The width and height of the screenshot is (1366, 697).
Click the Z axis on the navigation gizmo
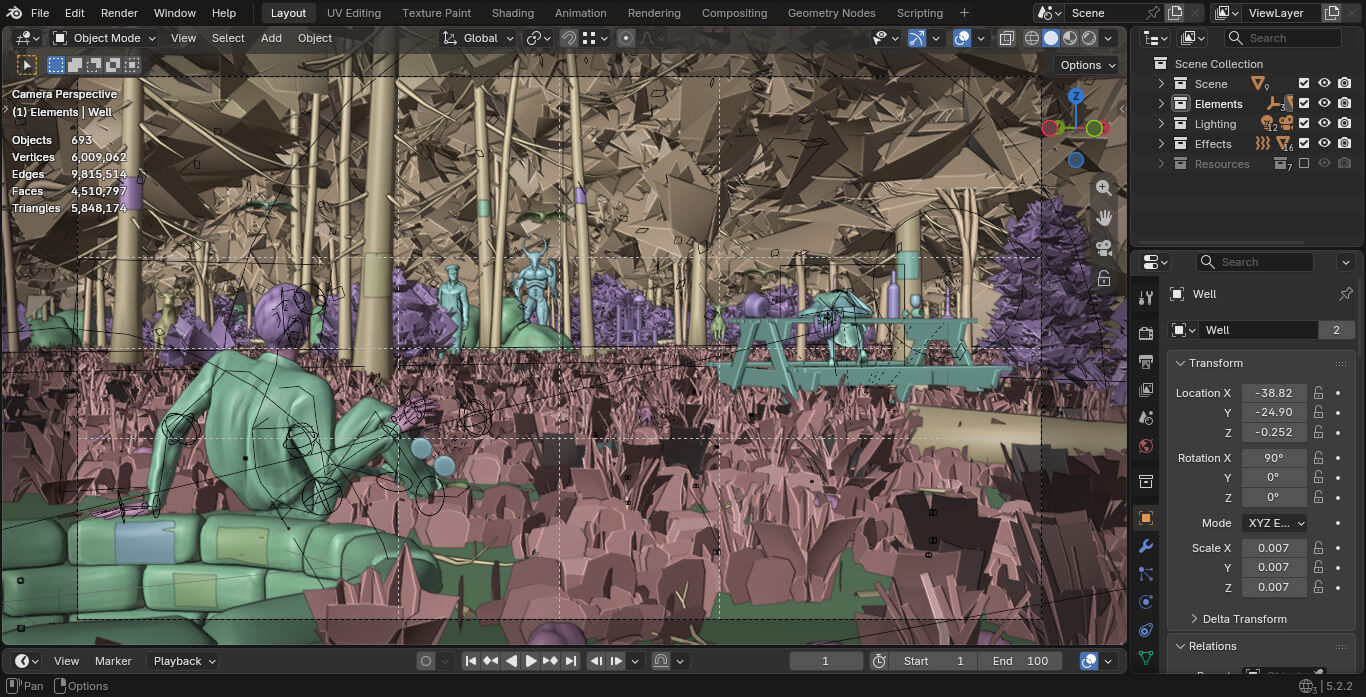1076,96
